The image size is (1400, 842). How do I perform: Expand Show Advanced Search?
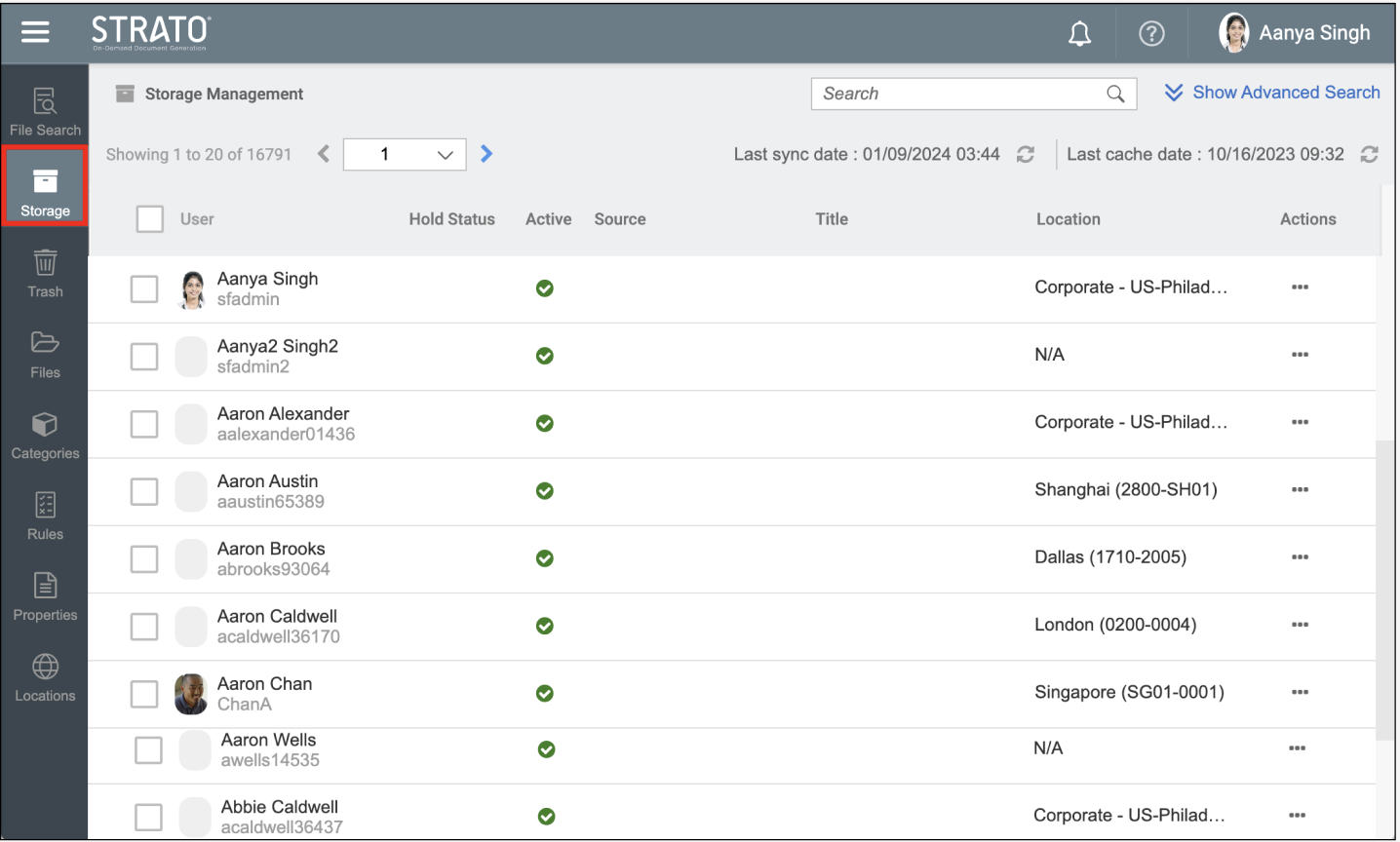coord(1272,93)
